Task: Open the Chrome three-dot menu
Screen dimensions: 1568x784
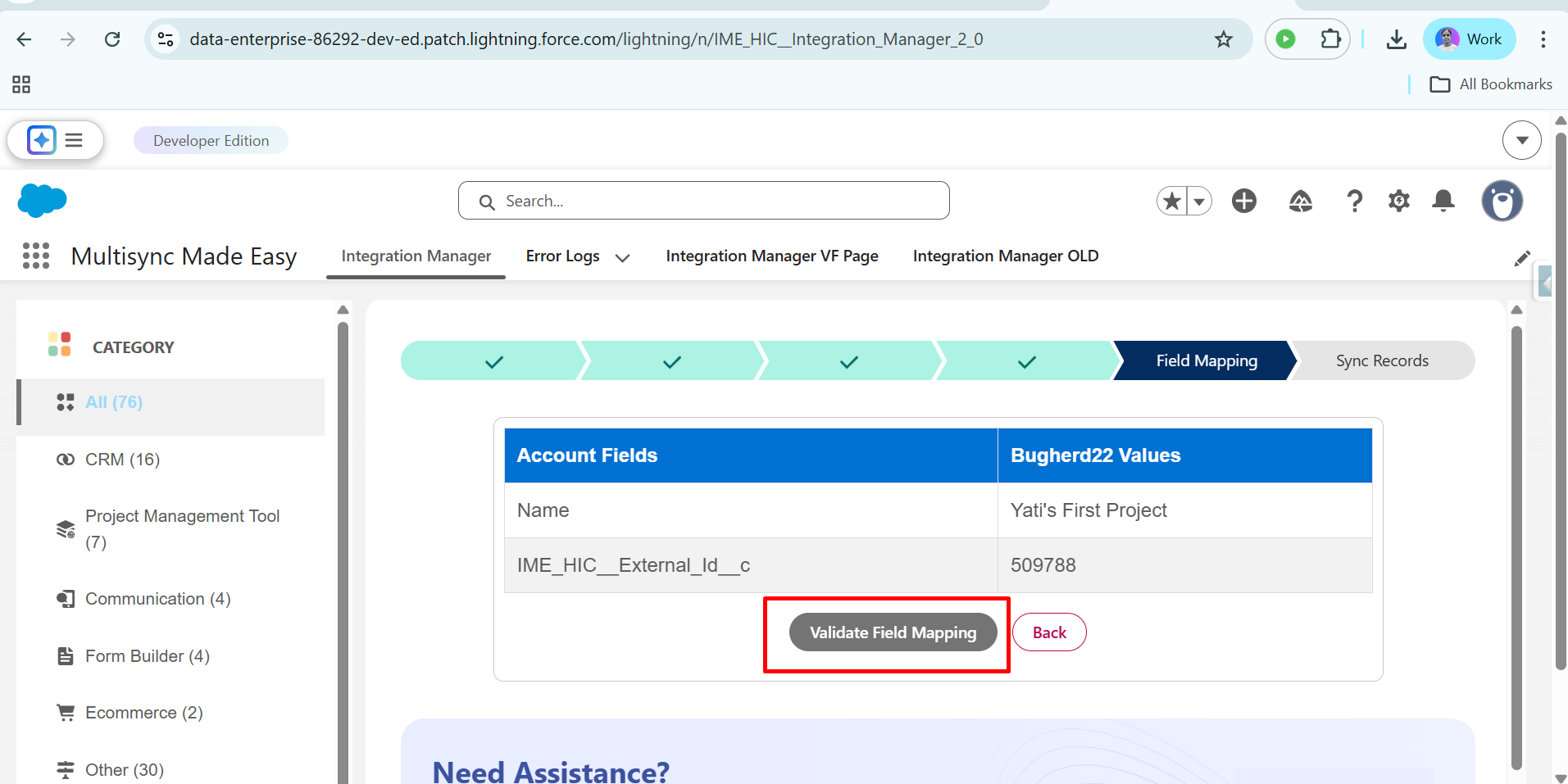Action: tap(1543, 39)
